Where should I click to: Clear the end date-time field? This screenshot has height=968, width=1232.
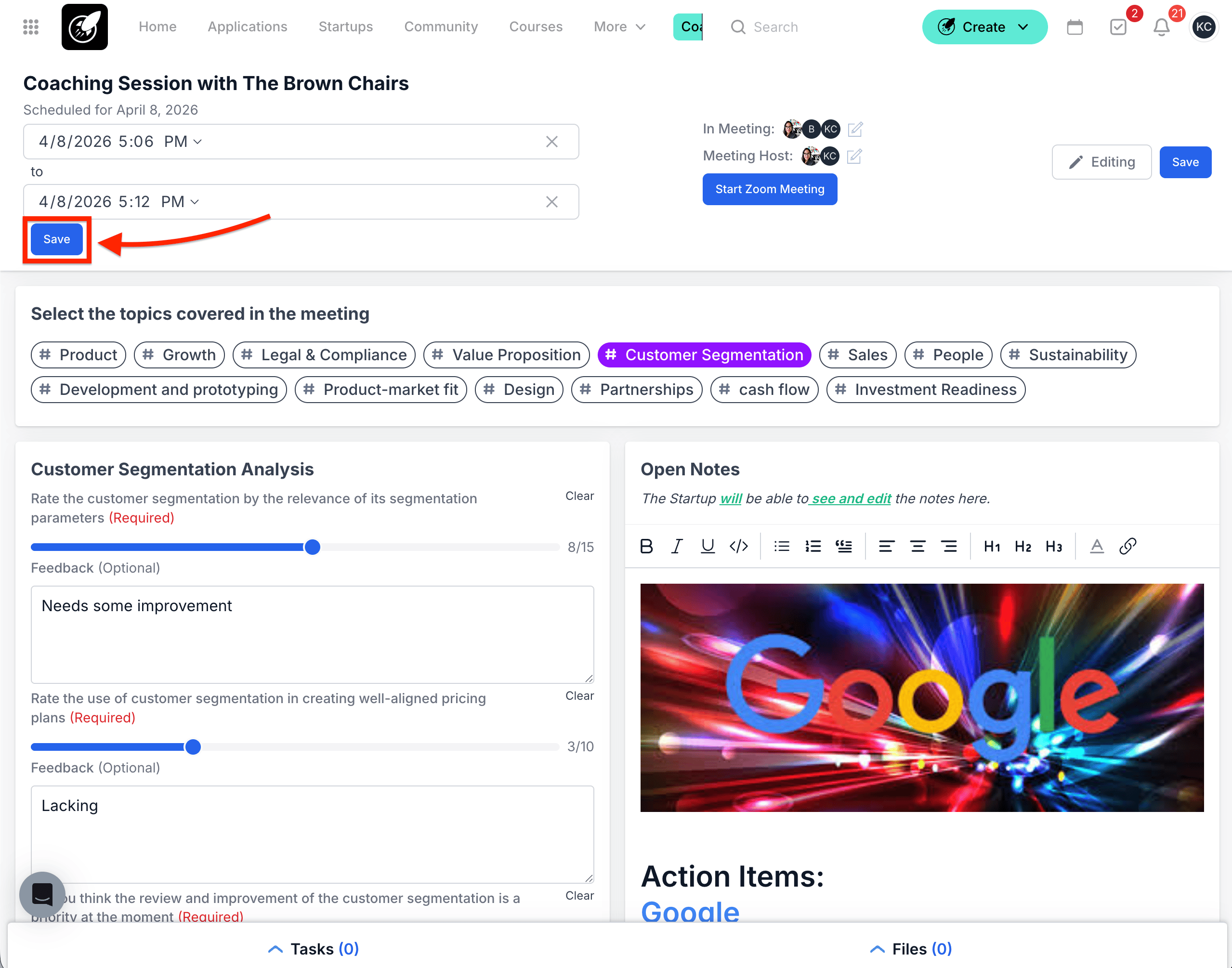click(x=551, y=202)
